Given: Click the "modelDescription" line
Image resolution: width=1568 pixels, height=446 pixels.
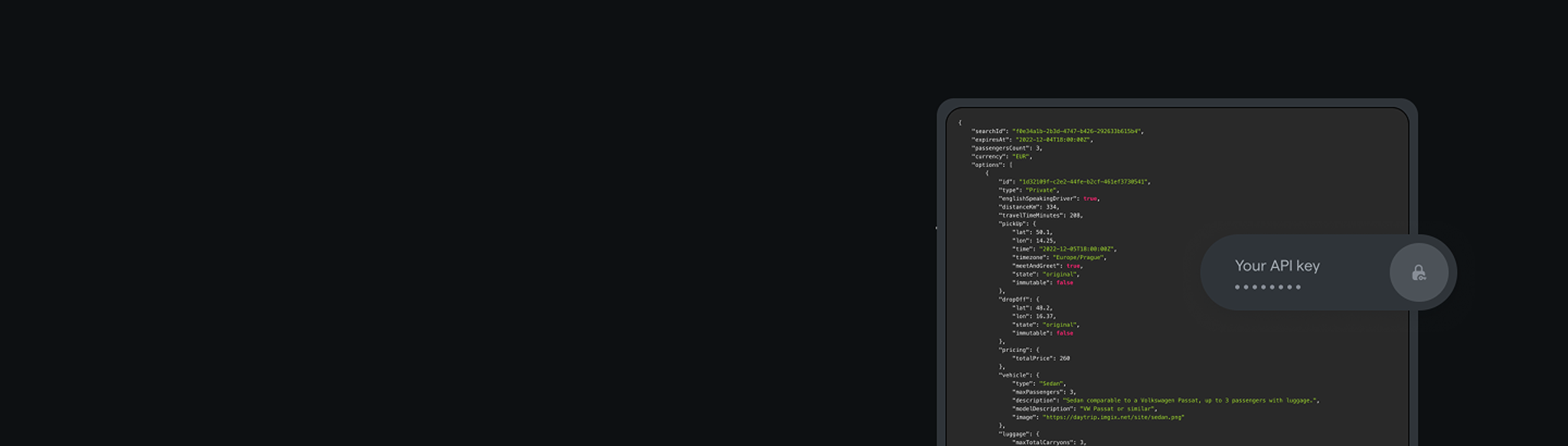Looking at the screenshot, I should (x=1084, y=409).
